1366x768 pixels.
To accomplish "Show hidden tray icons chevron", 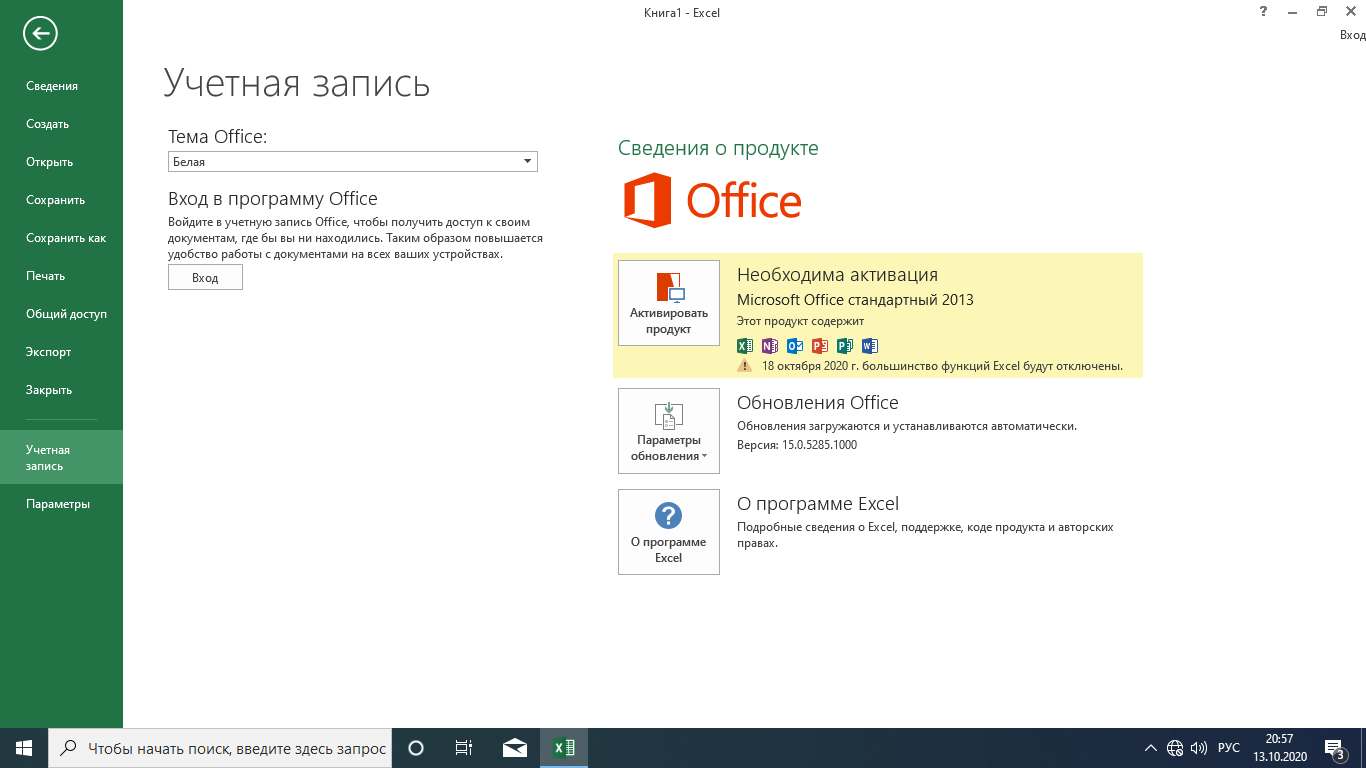I will (x=1150, y=748).
